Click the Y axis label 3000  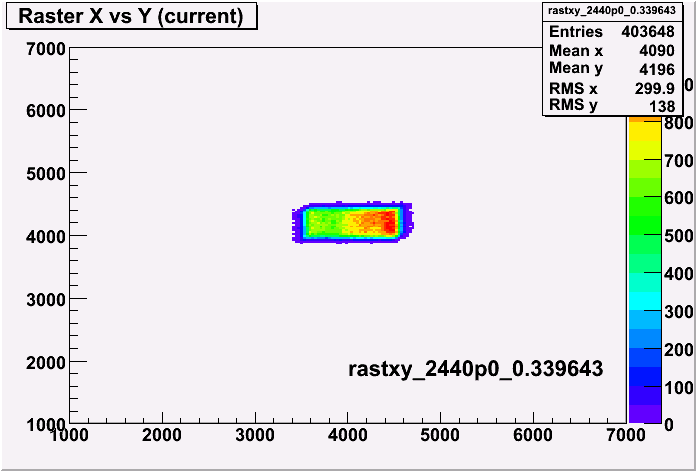point(46,300)
